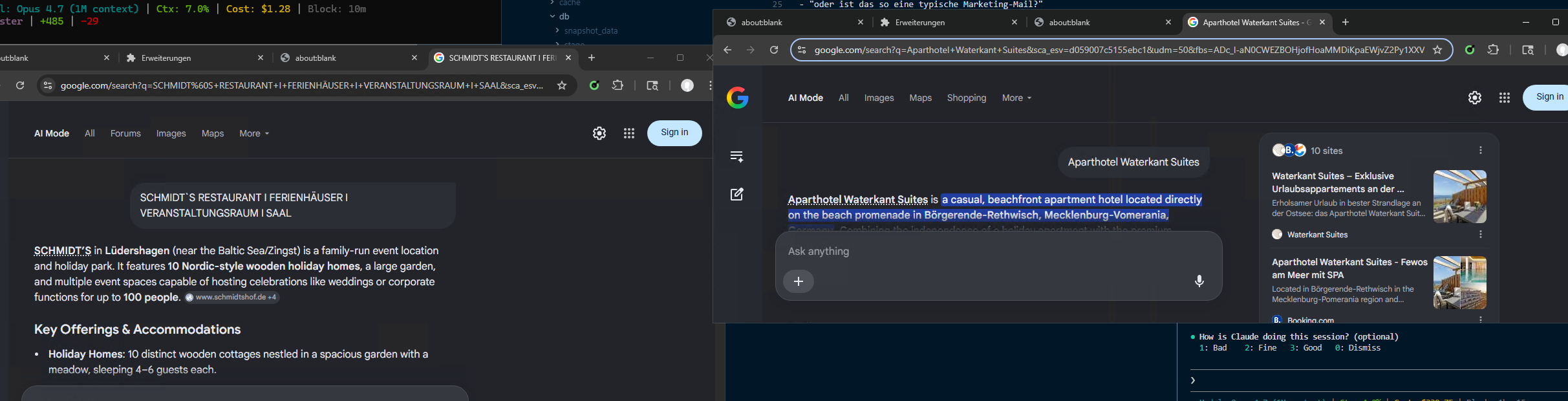This screenshot has width=1568, height=401.
Task: Select Images tab in Waterkant window
Action: point(879,98)
